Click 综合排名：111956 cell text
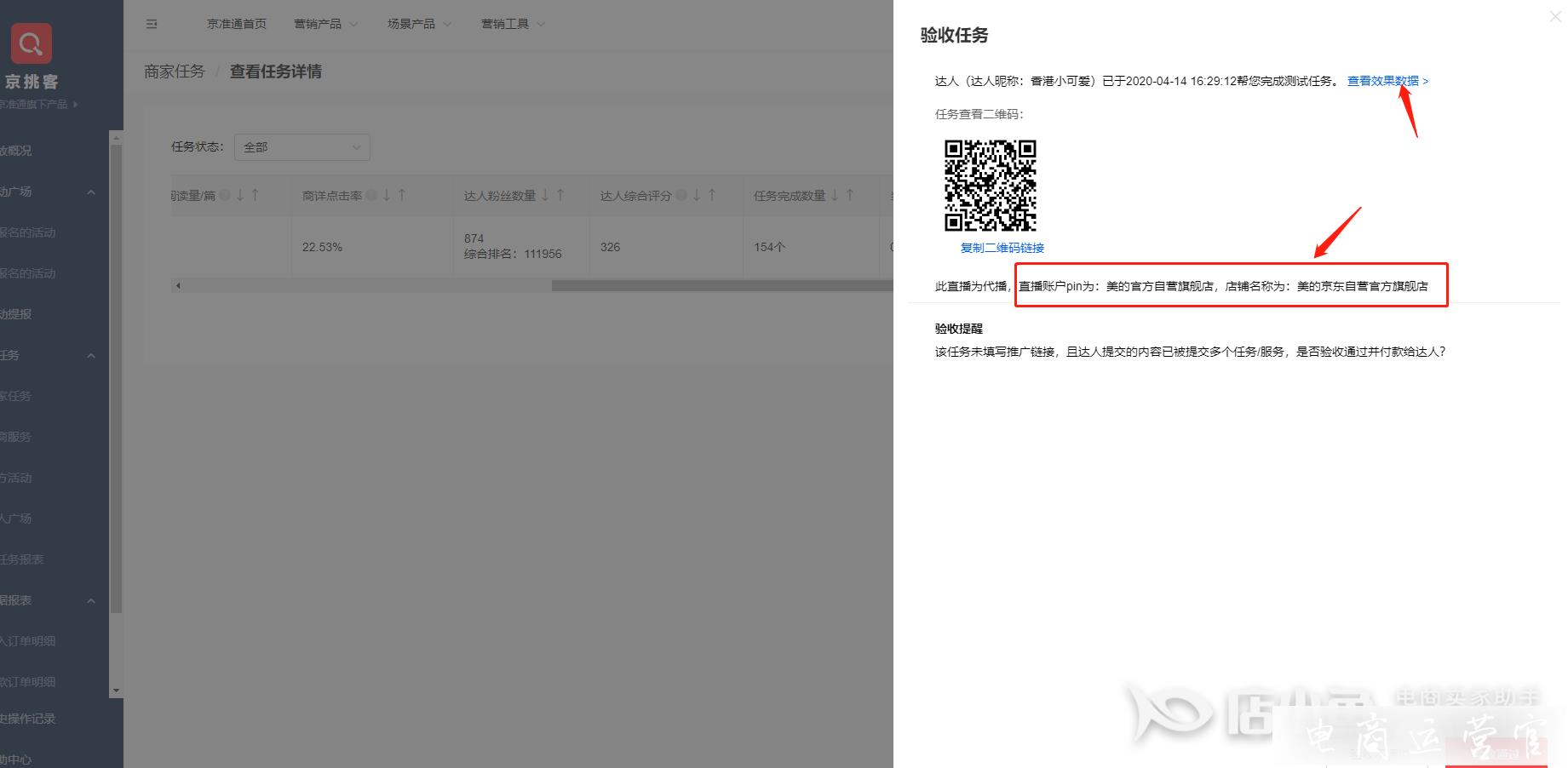 pyautogui.click(x=513, y=254)
